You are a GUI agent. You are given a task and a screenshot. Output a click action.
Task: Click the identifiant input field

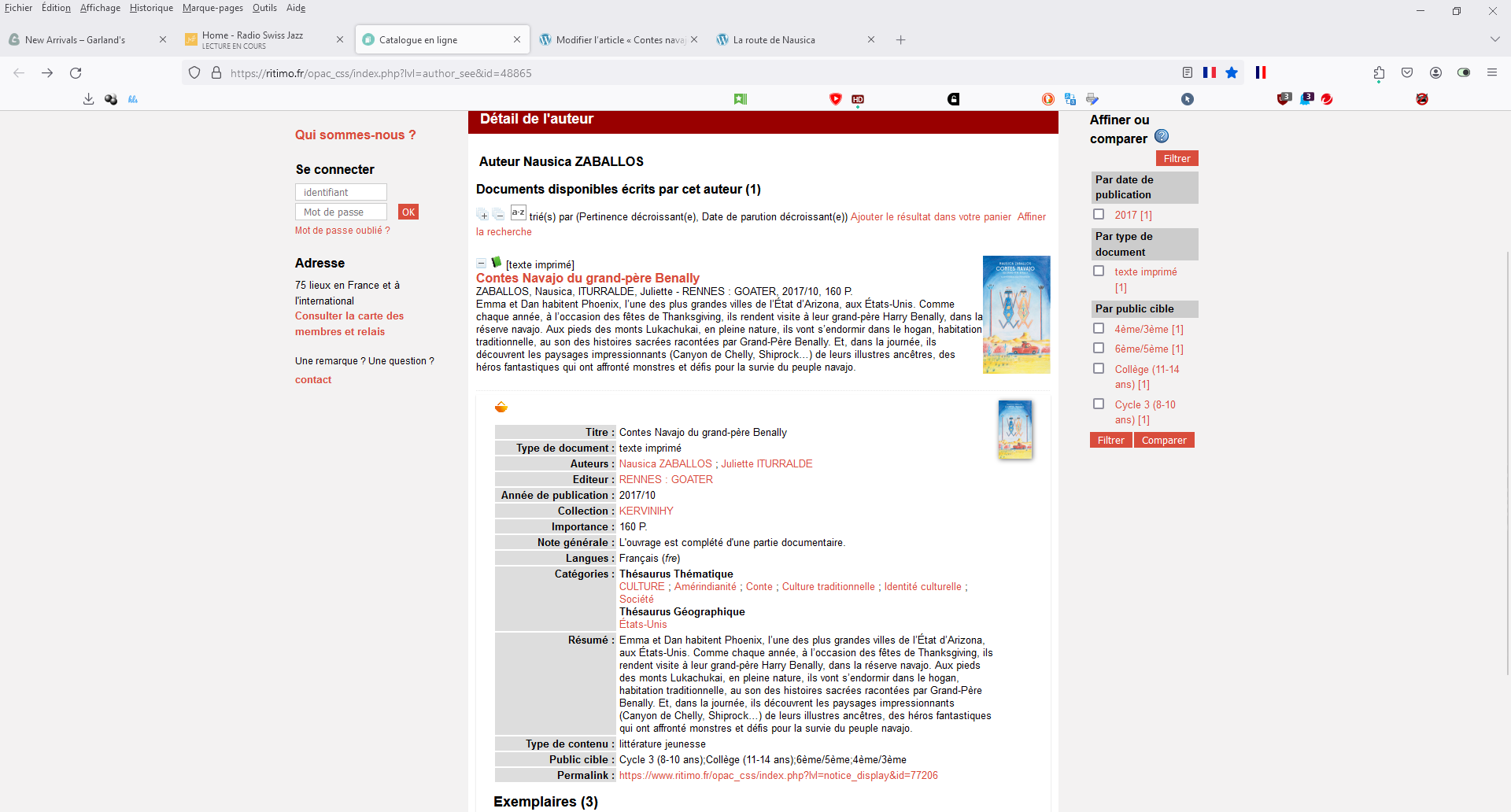tap(341, 192)
